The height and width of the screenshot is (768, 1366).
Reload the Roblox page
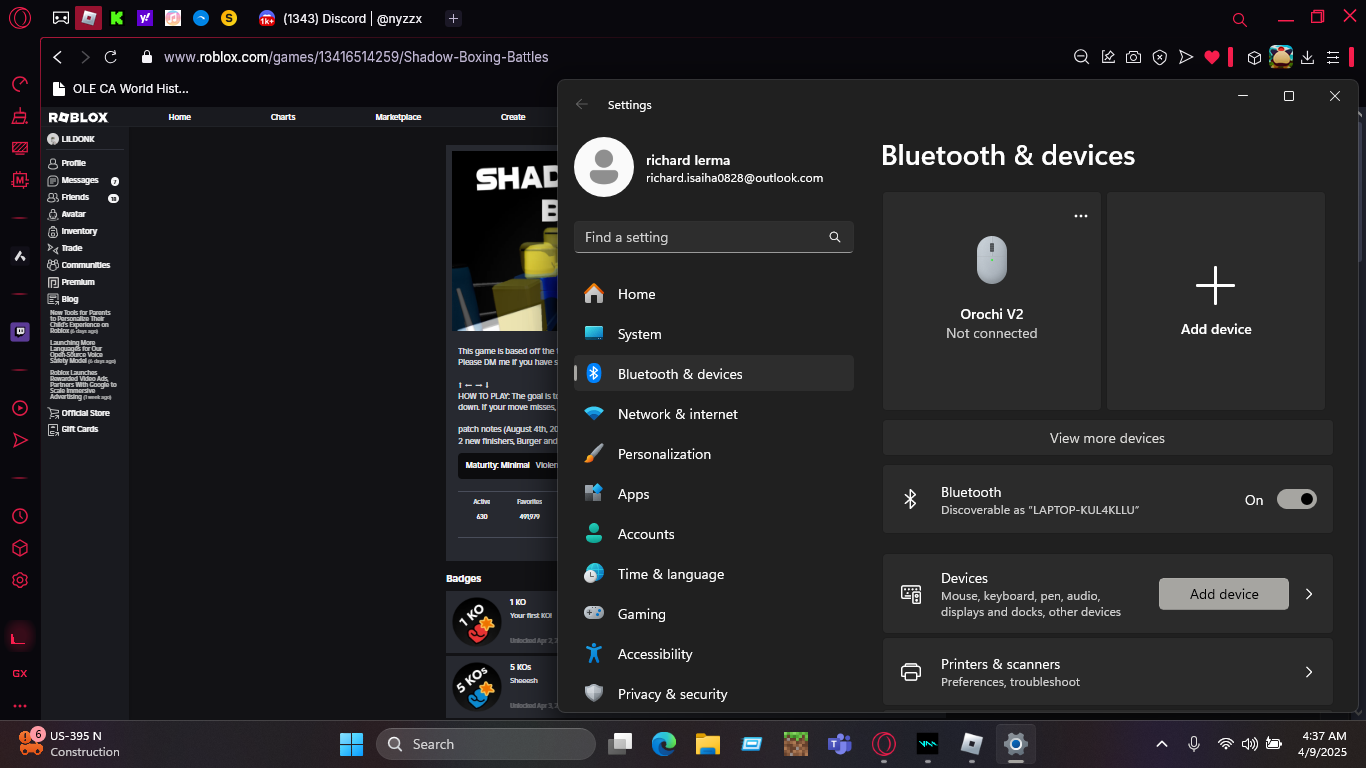pyautogui.click(x=111, y=57)
